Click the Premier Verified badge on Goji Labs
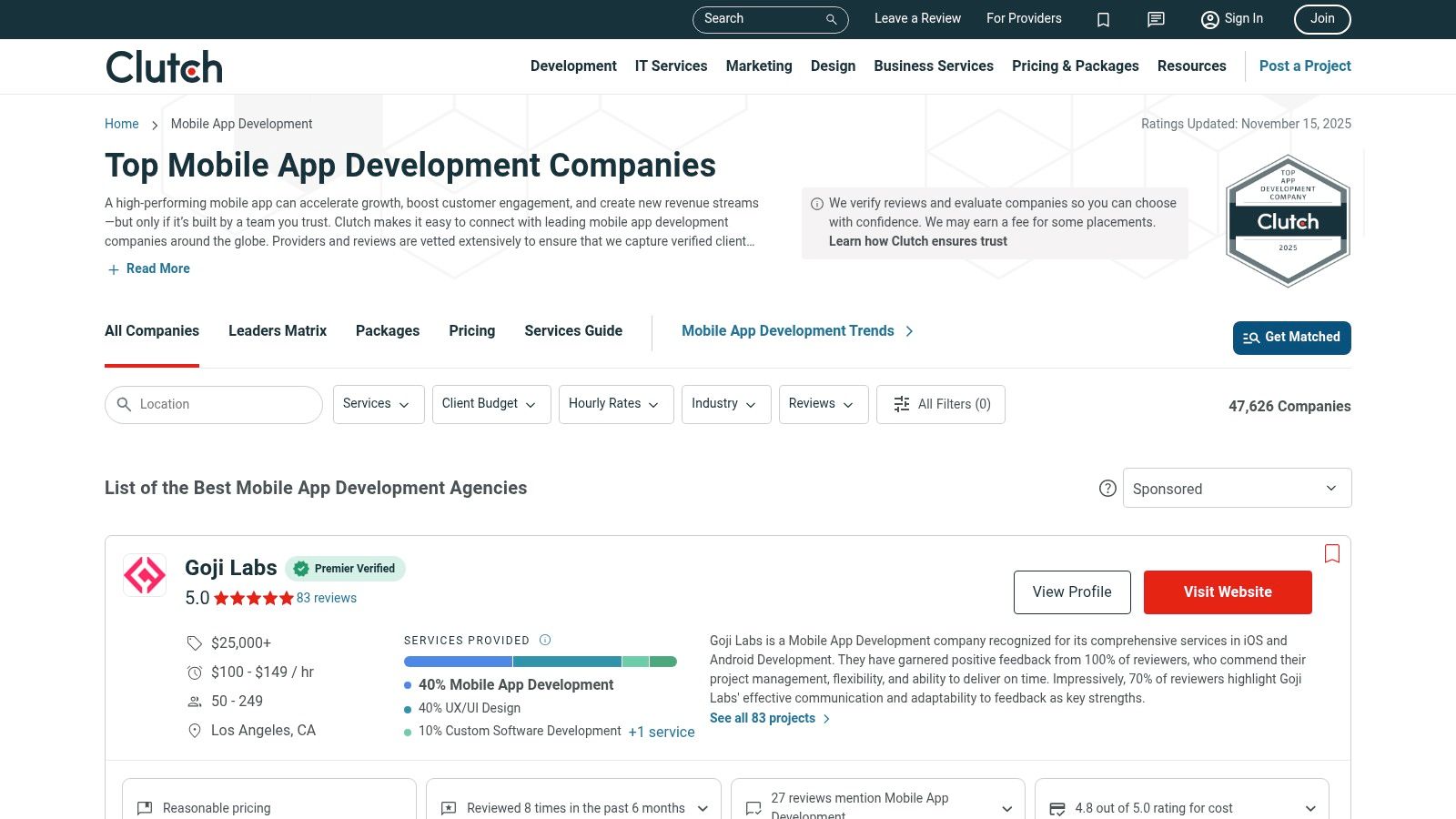 [x=346, y=568]
